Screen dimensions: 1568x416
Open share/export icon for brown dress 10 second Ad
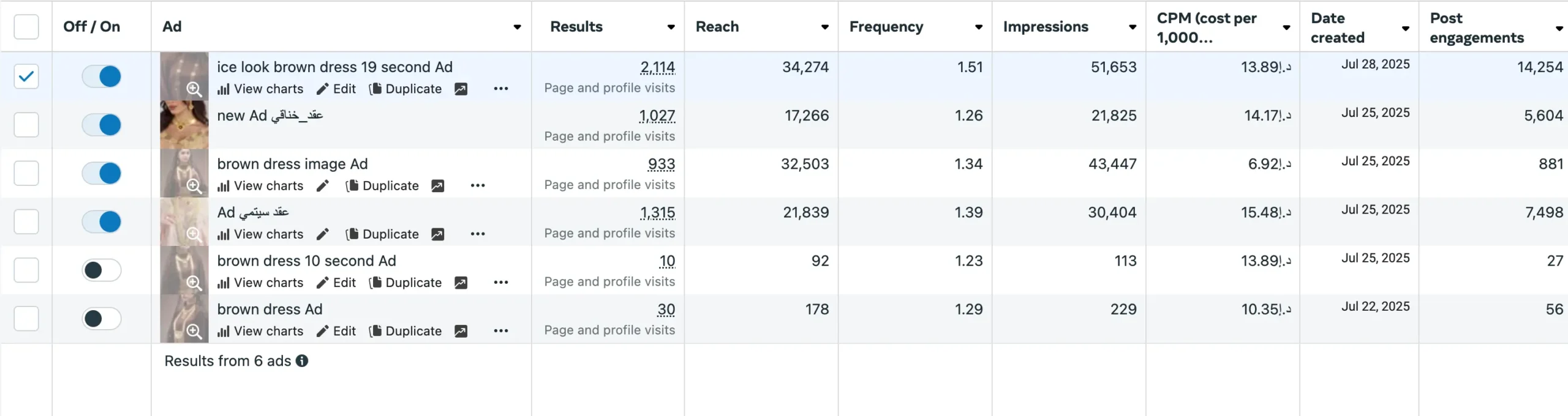tap(461, 283)
